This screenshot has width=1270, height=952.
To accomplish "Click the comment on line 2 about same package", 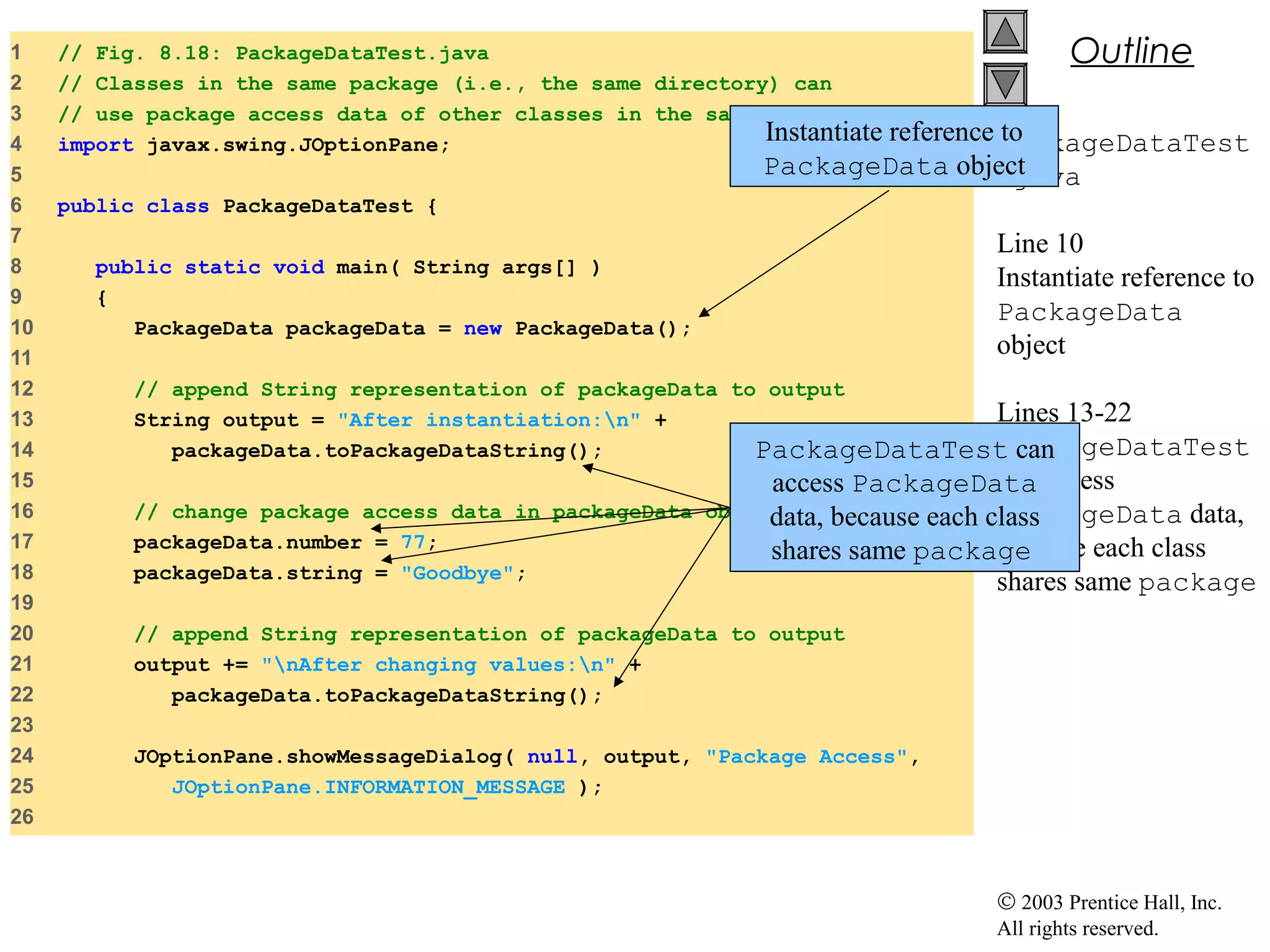I will [x=445, y=84].
